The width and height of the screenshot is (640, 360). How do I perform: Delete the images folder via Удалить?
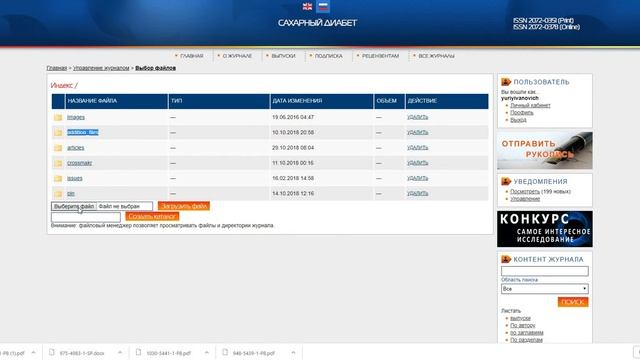(x=418, y=117)
